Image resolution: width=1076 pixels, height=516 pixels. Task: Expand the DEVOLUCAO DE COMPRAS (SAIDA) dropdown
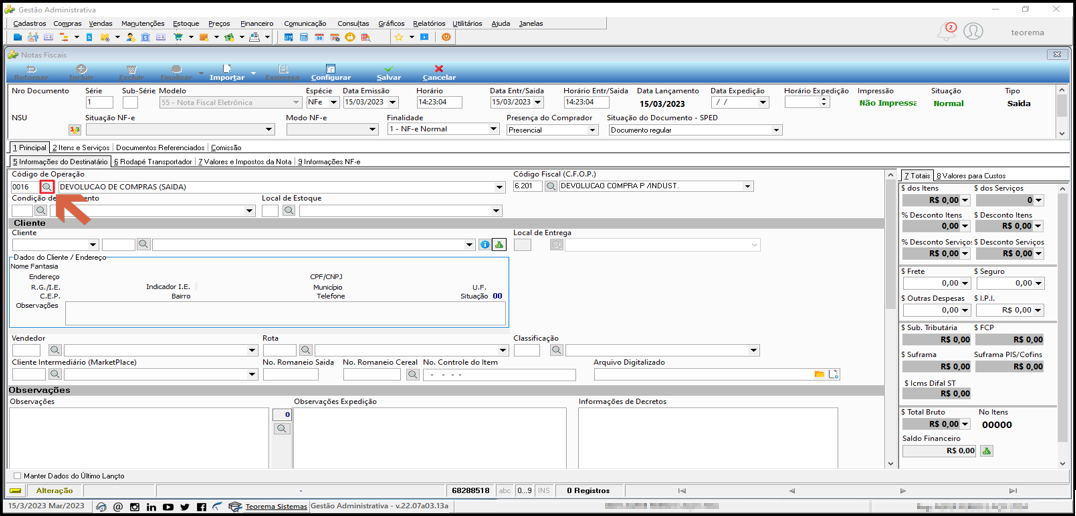499,187
